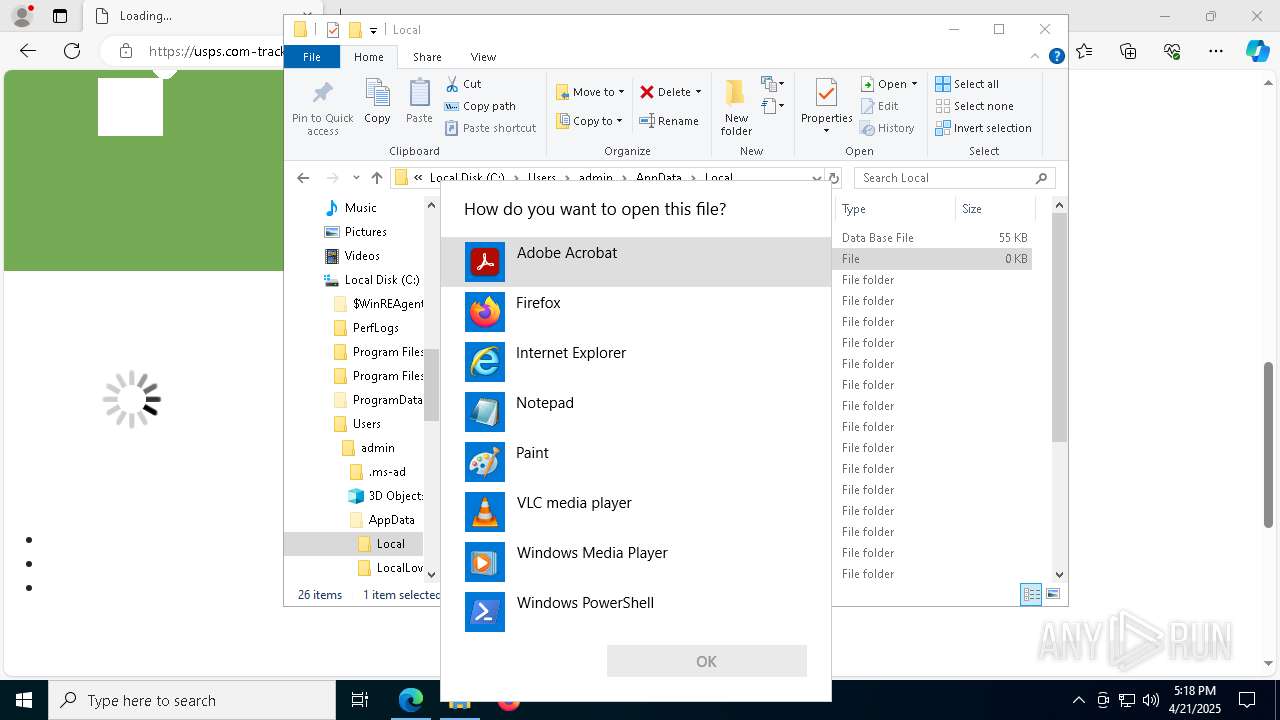Open the Move to dropdown
Viewport: 1280px width, 720px height.
point(590,92)
